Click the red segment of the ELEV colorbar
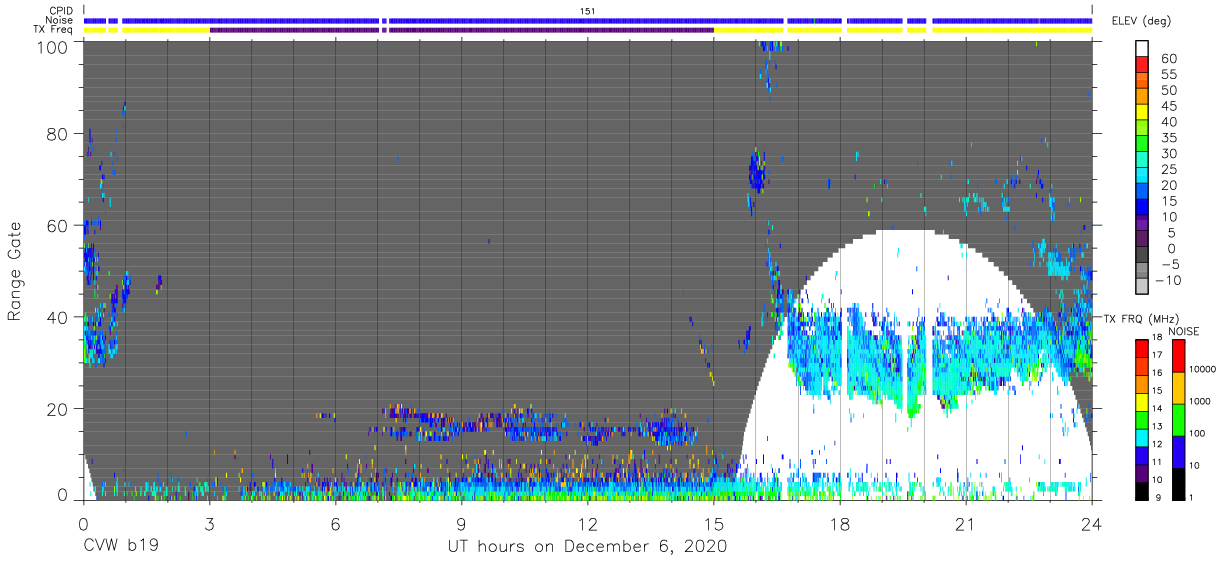Viewport: 1228px width, 567px height. click(x=1141, y=64)
